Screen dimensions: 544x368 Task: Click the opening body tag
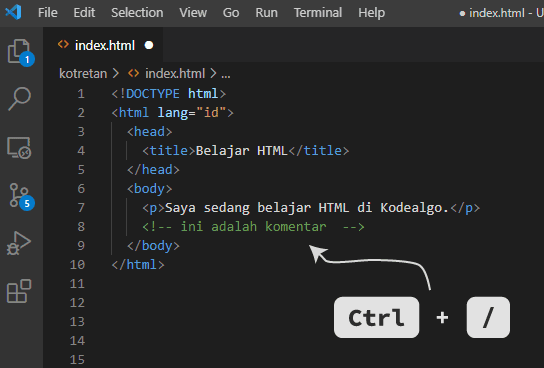150,189
